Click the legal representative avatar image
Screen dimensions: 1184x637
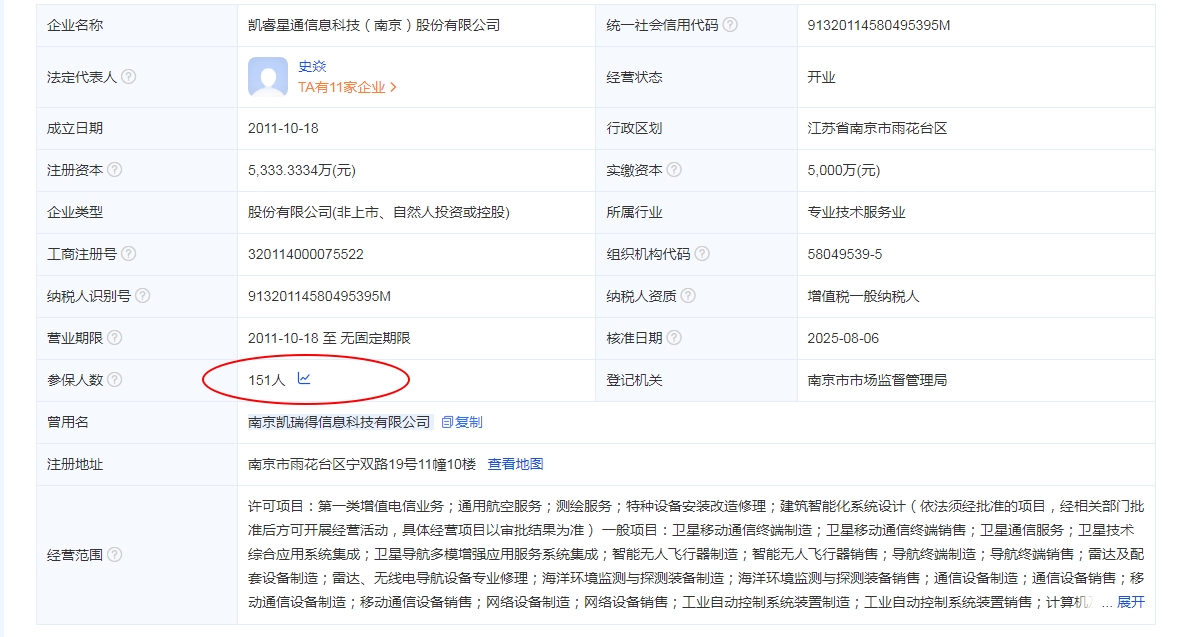point(268,77)
